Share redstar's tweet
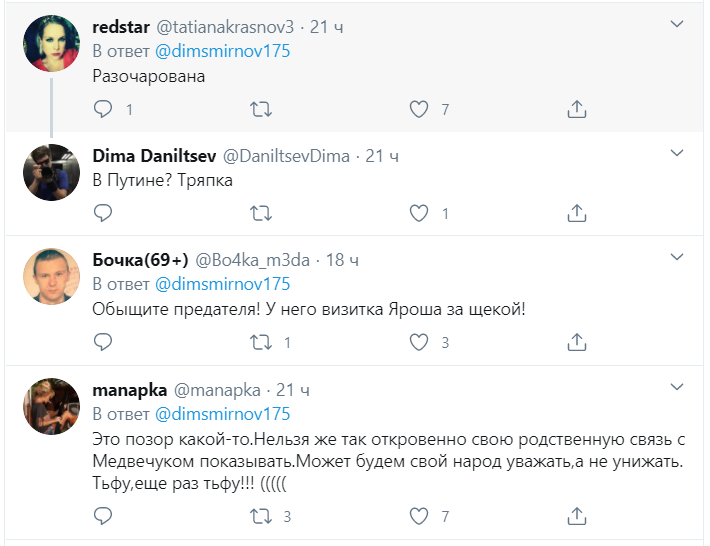 coord(576,108)
